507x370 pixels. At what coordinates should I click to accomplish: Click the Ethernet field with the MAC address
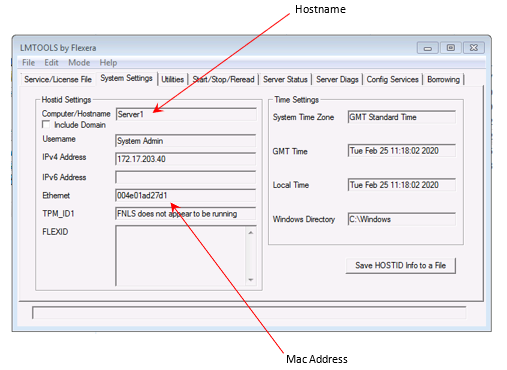(186, 195)
